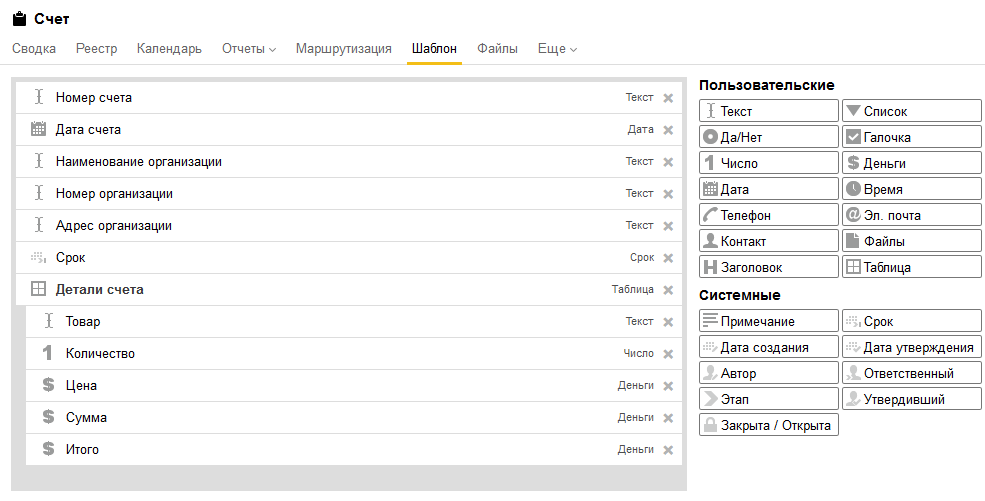985x501 pixels.
Task: Add the Дата утверждения system field
Action: tap(912, 347)
